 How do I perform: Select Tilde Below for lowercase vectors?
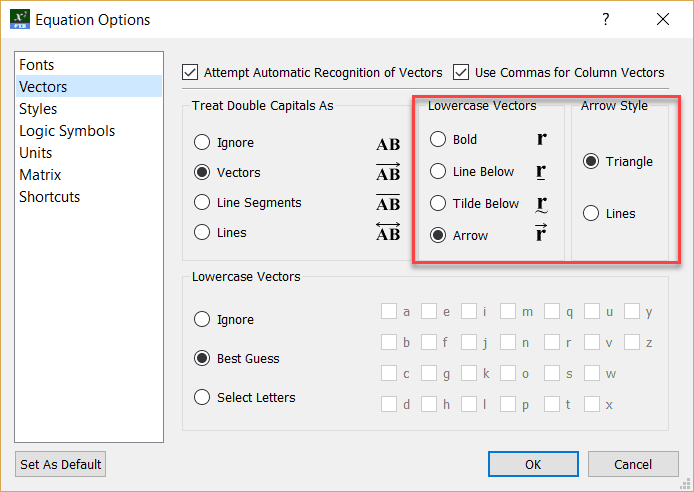[438, 203]
